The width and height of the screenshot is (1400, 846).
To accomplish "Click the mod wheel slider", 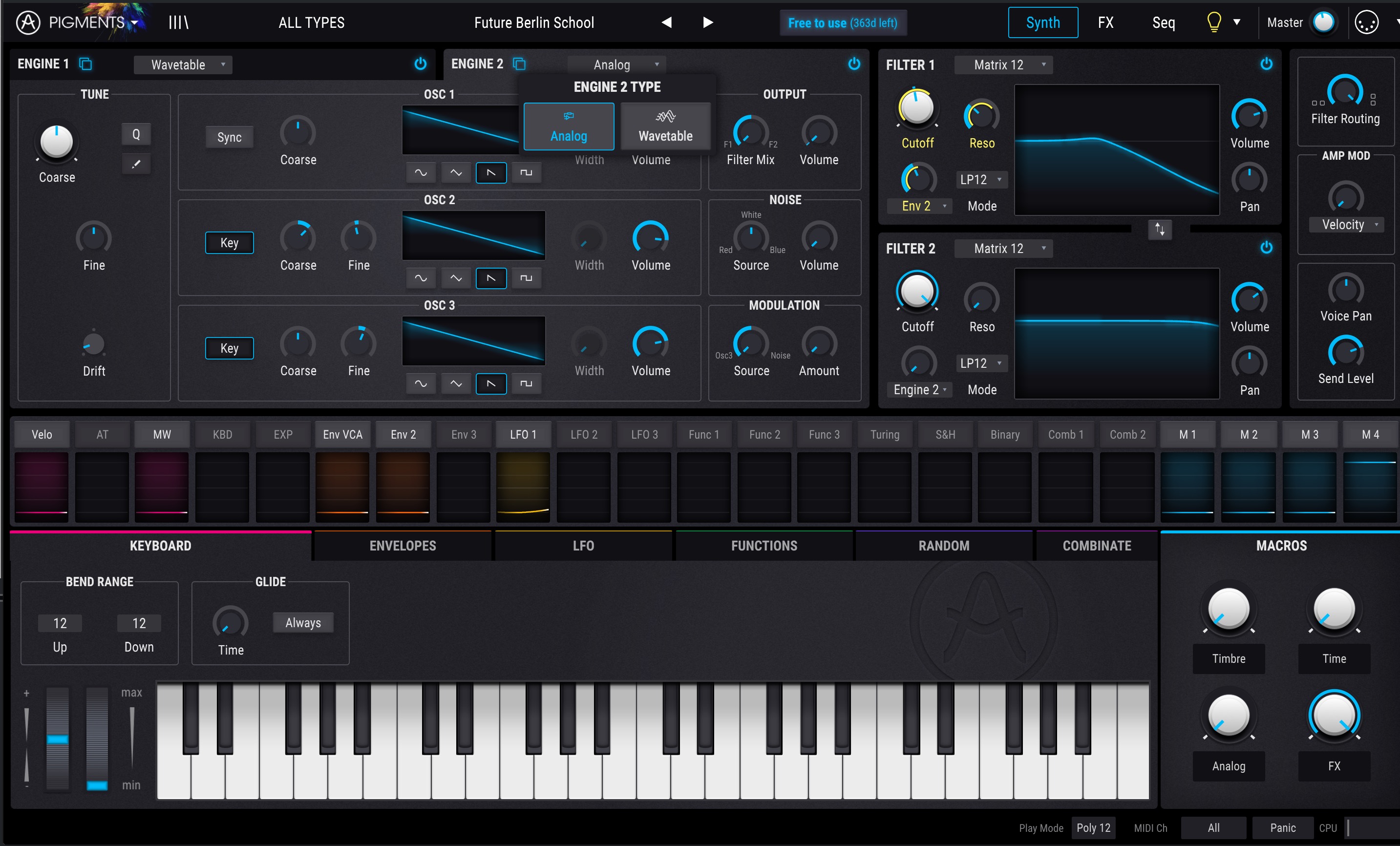I will 97,739.
